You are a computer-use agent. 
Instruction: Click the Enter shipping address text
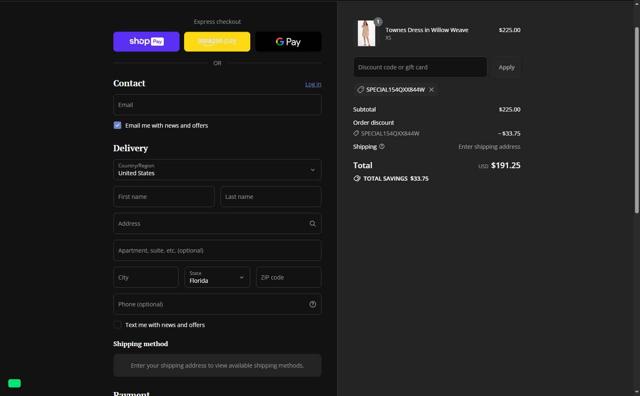[x=489, y=147]
